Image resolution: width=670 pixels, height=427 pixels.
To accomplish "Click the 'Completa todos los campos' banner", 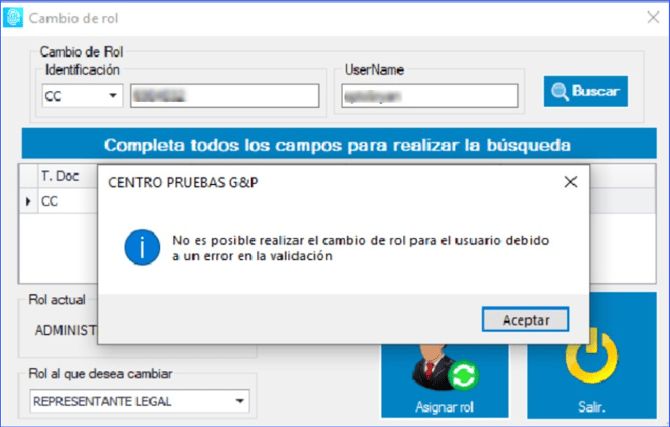I will [339, 143].
